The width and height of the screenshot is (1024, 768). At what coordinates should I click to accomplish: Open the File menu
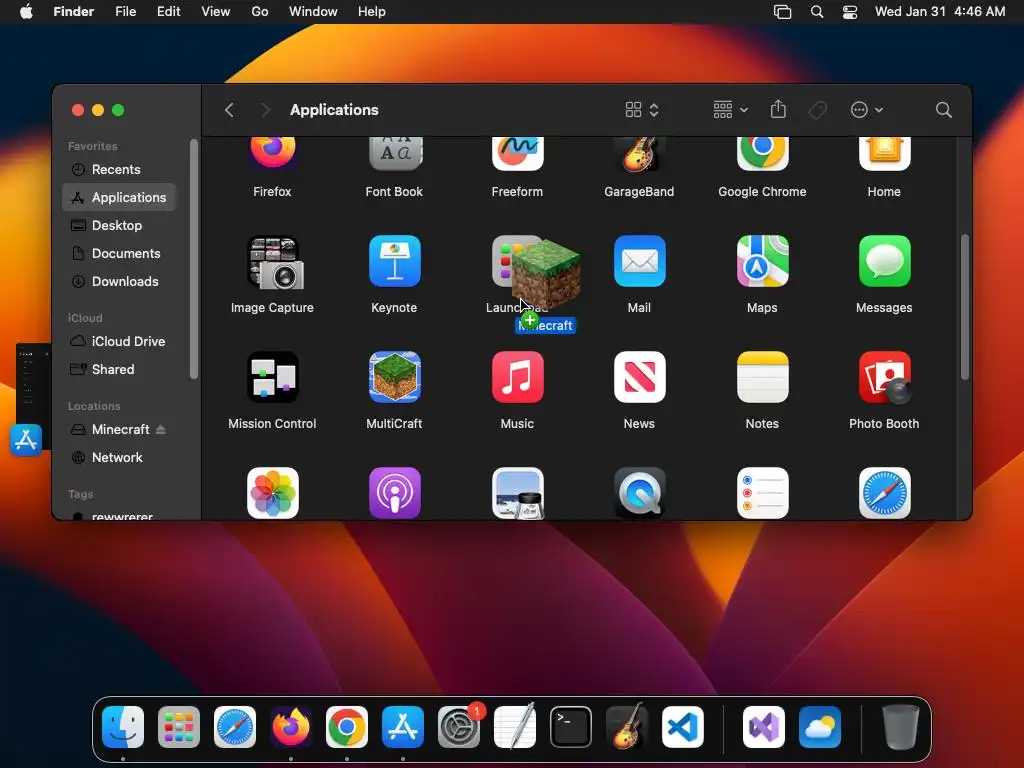pos(125,12)
